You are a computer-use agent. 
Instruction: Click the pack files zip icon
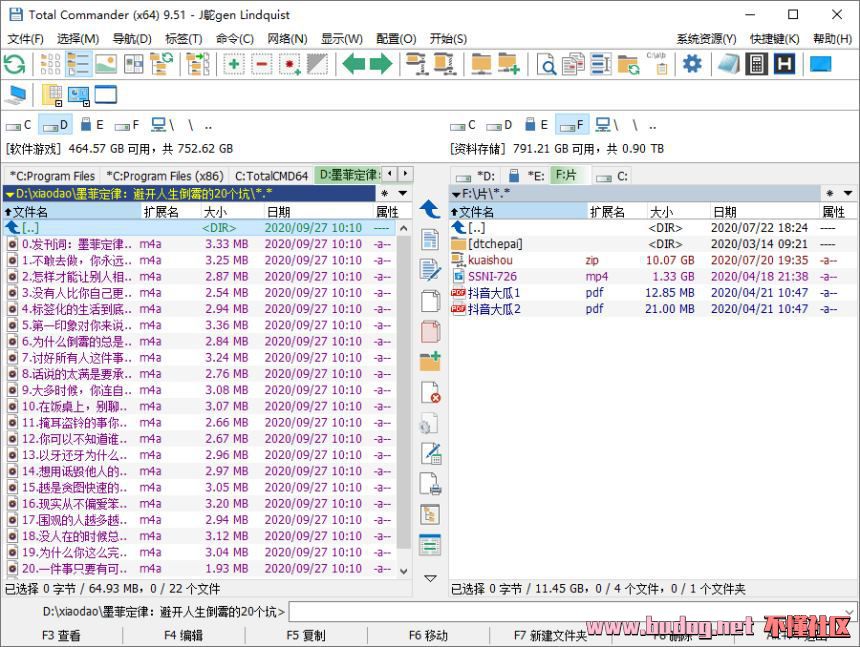pos(417,64)
